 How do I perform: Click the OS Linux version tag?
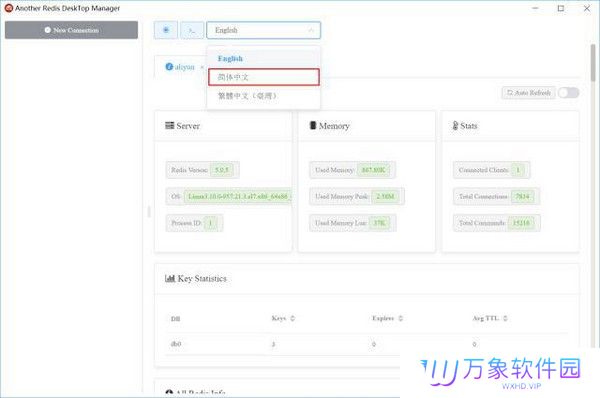[229, 196]
